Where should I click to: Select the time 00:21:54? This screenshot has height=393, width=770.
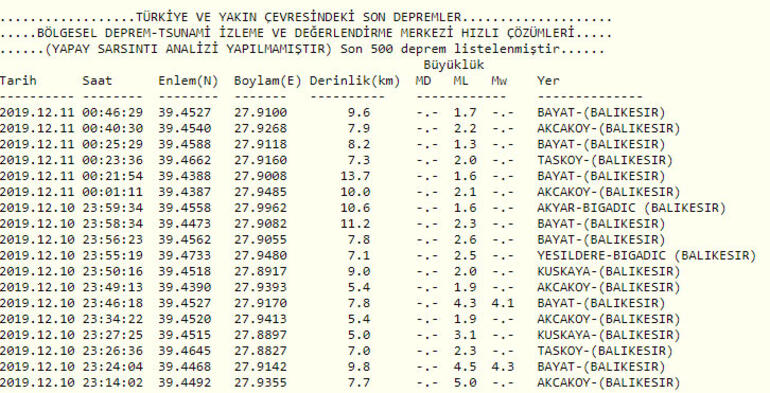click(x=112, y=176)
